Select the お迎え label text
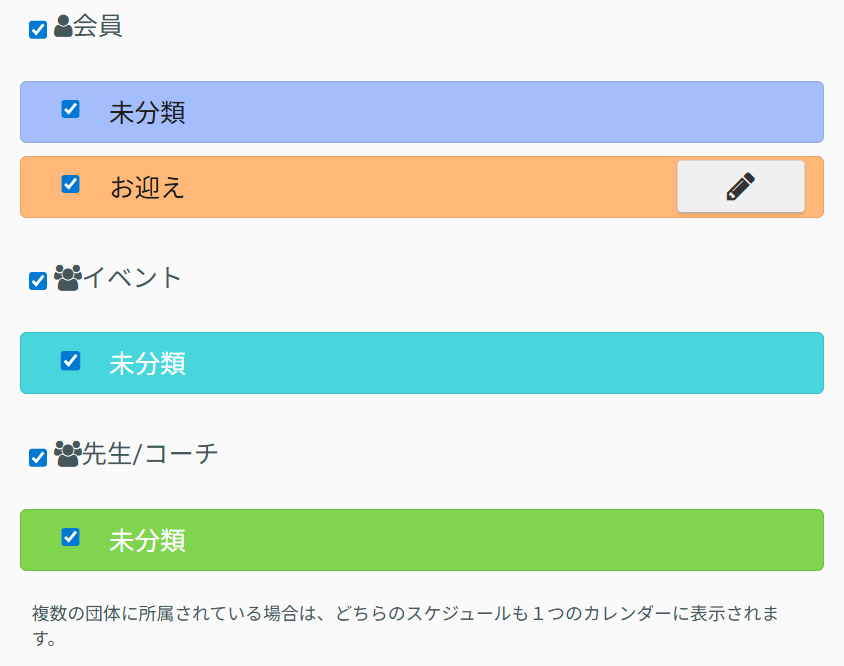The height and width of the screenshot is (666, 844). (x=147, y=187)
